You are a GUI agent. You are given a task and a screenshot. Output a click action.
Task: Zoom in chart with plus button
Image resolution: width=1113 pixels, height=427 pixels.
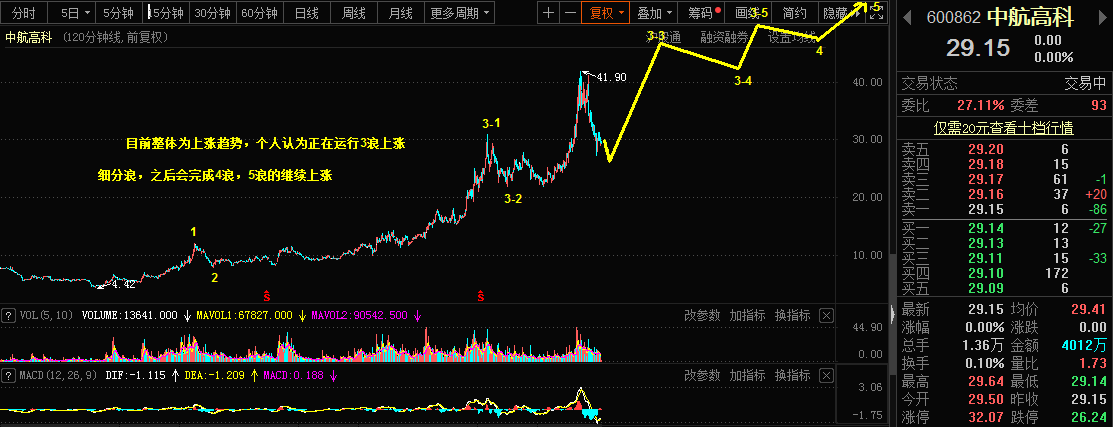[x=548, y=12]
